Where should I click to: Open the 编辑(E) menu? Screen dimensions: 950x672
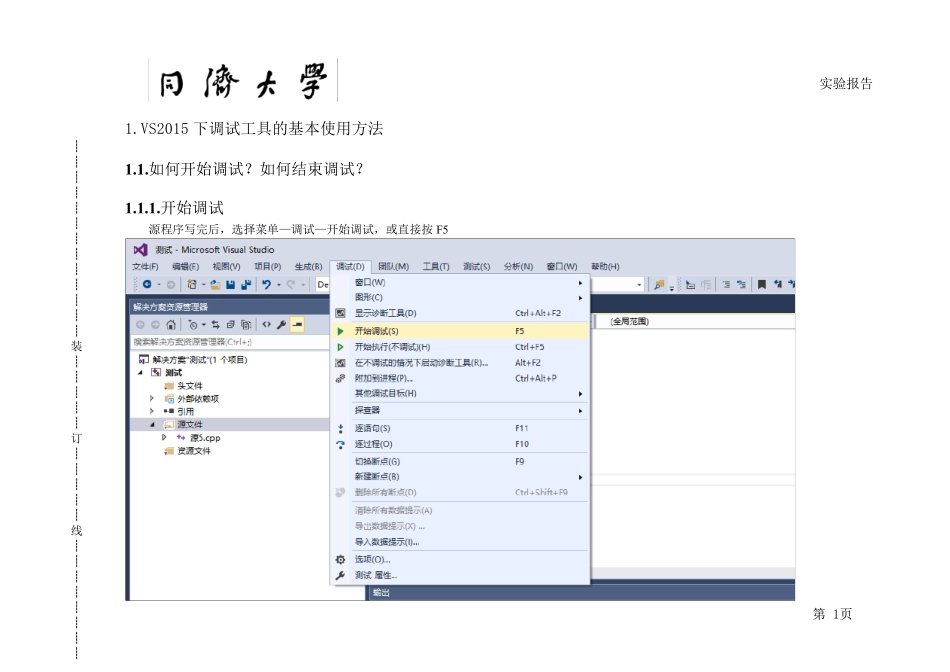tap(185, 267)
